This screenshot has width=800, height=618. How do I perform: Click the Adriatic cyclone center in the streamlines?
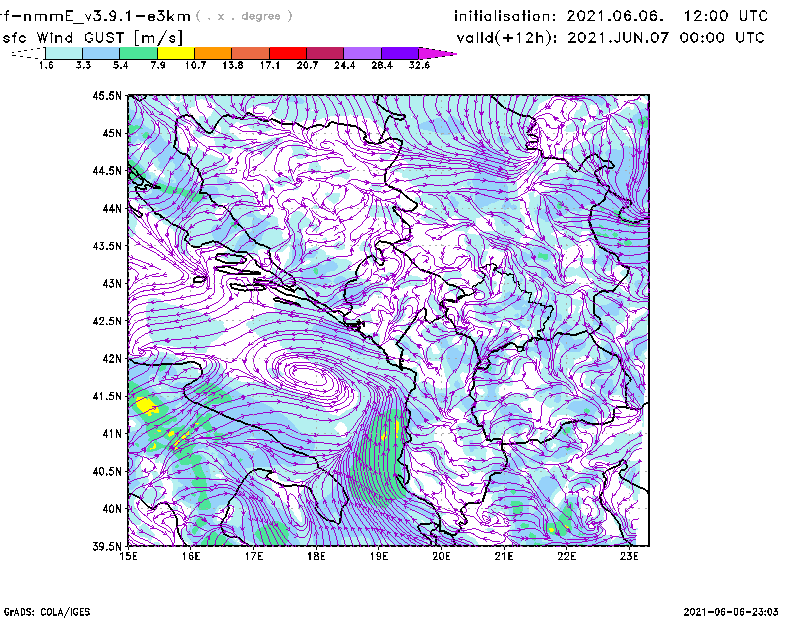click(308, 376)
